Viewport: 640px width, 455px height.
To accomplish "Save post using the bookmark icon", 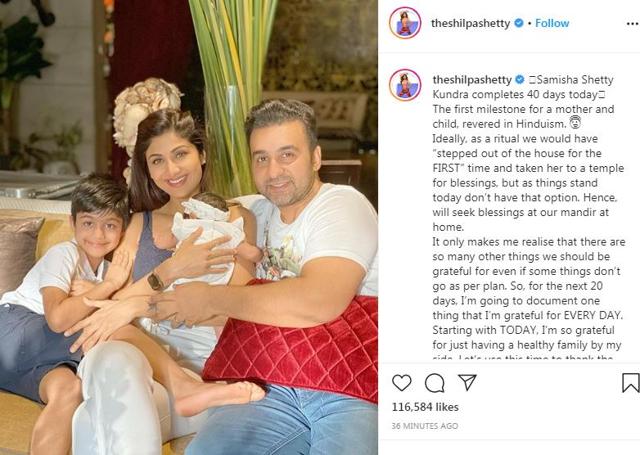I will click(631, 383).
